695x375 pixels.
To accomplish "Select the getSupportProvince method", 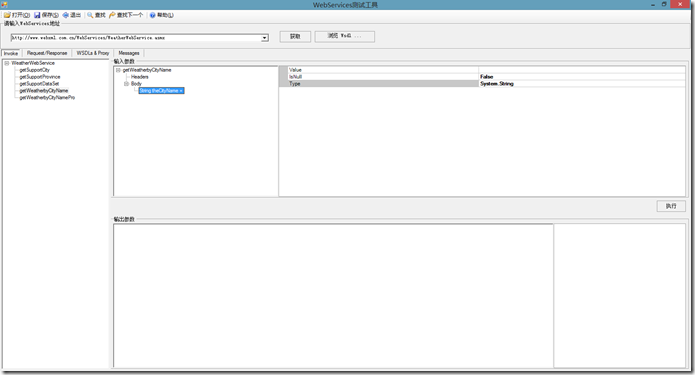I will (x=40, y=77).
